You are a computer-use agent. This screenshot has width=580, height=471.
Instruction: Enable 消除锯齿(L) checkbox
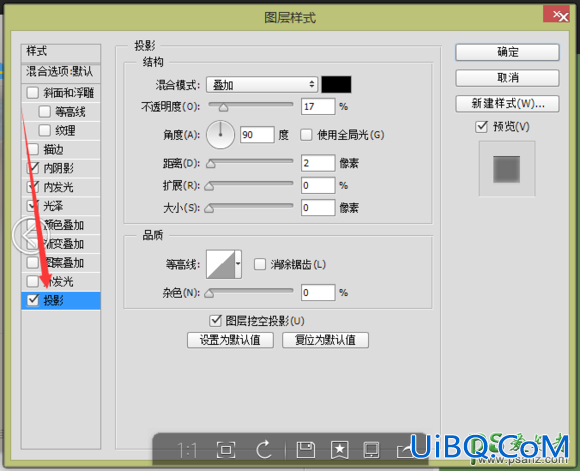[x=260, y=265]
